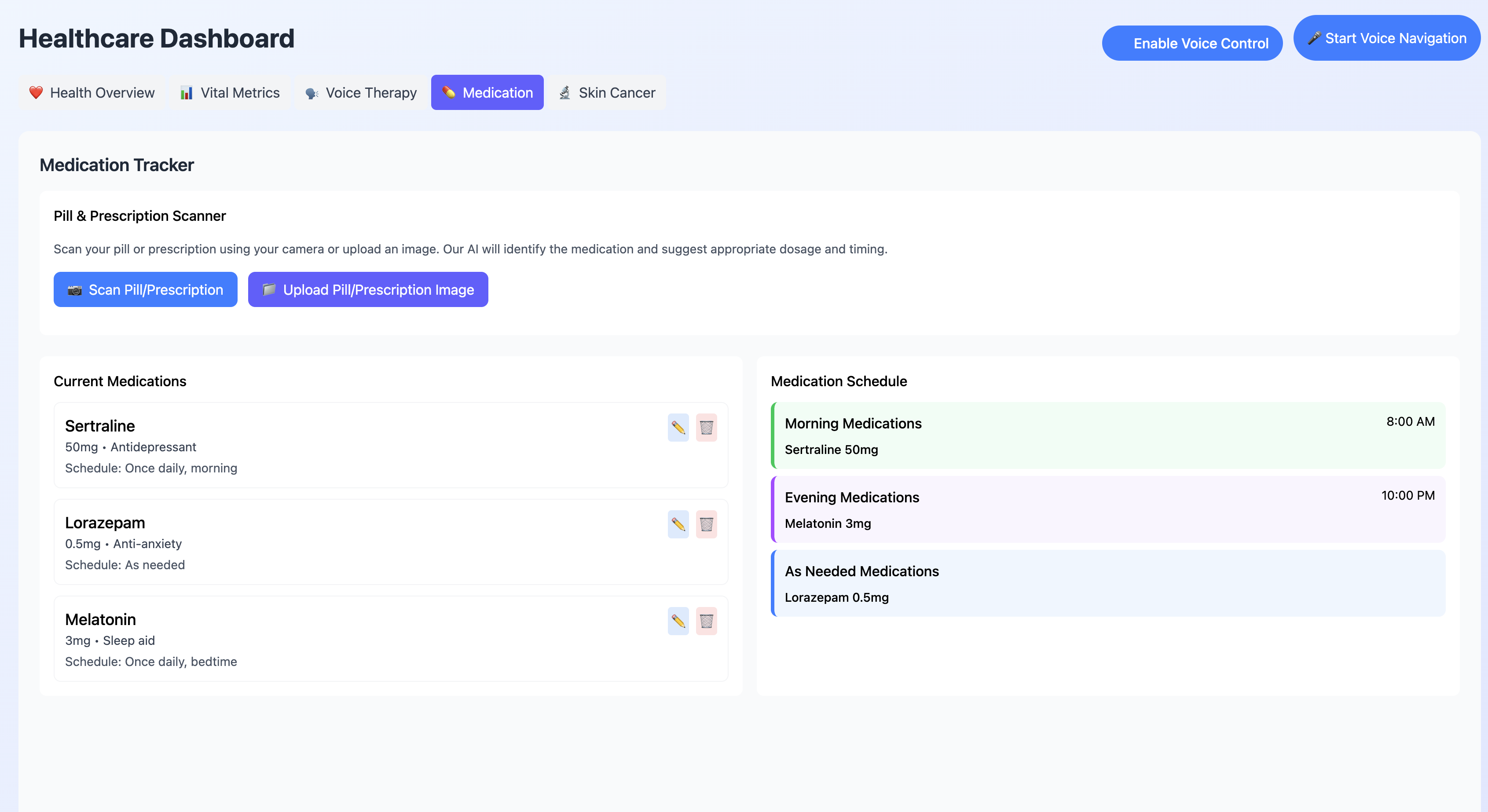Open the Medication tab
The image size is (1488, 812).
click(487, 92)
